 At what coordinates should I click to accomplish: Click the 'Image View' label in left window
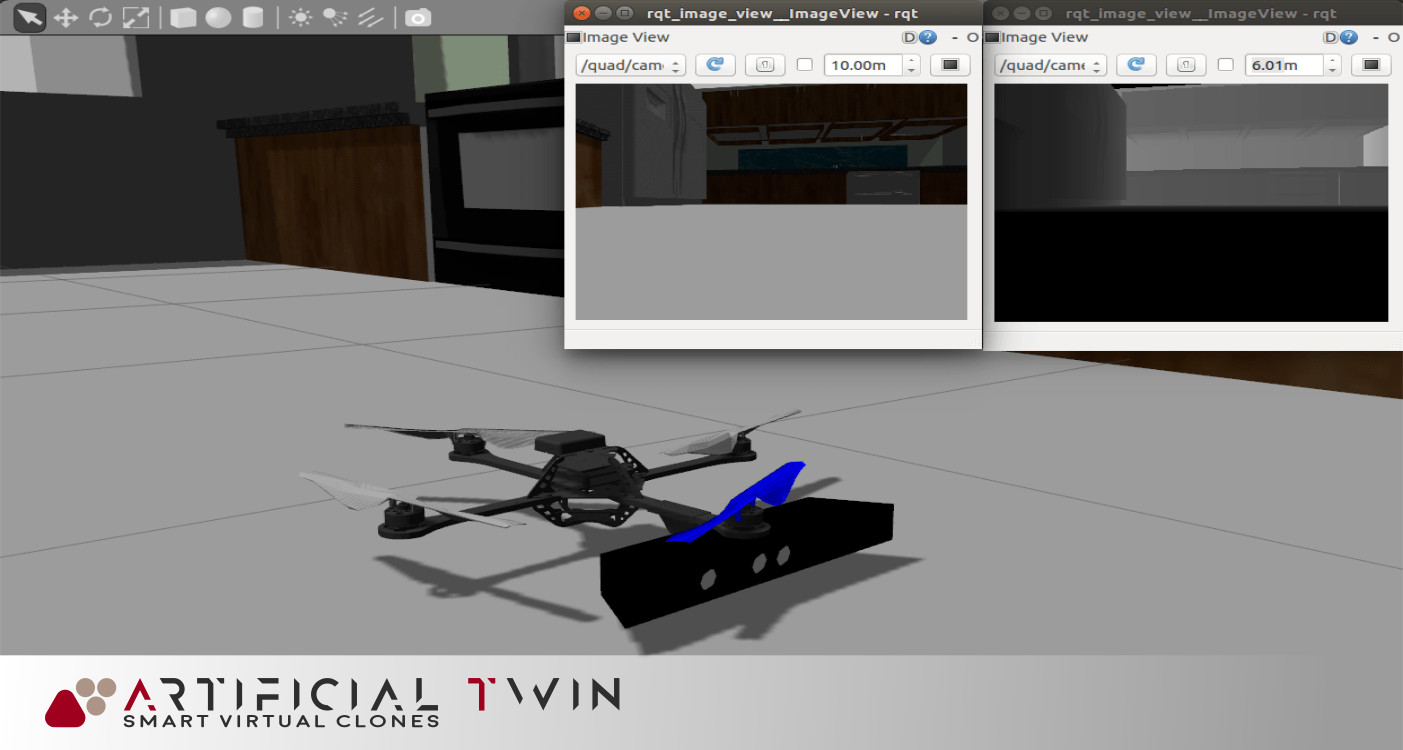tap(626, 37)
